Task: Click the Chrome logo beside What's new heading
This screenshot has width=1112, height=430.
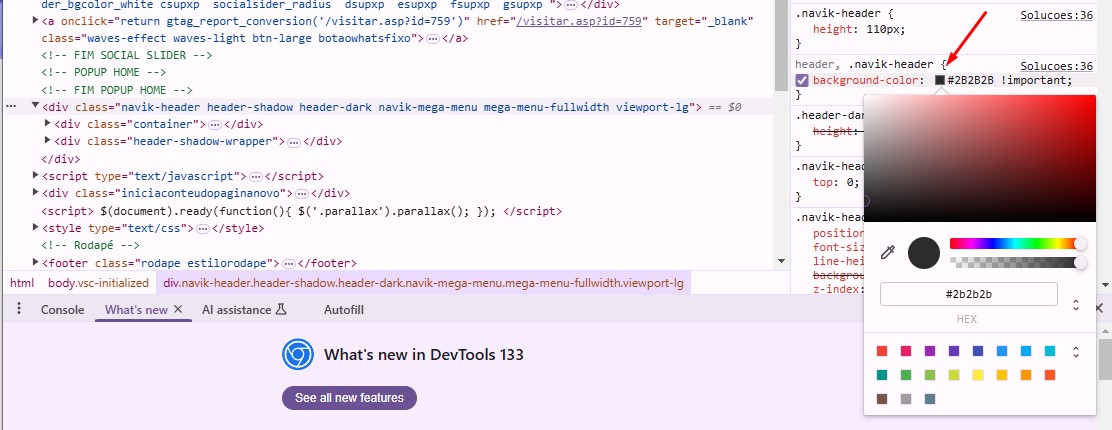Action: pyautogui.click(x=298, y=354)
